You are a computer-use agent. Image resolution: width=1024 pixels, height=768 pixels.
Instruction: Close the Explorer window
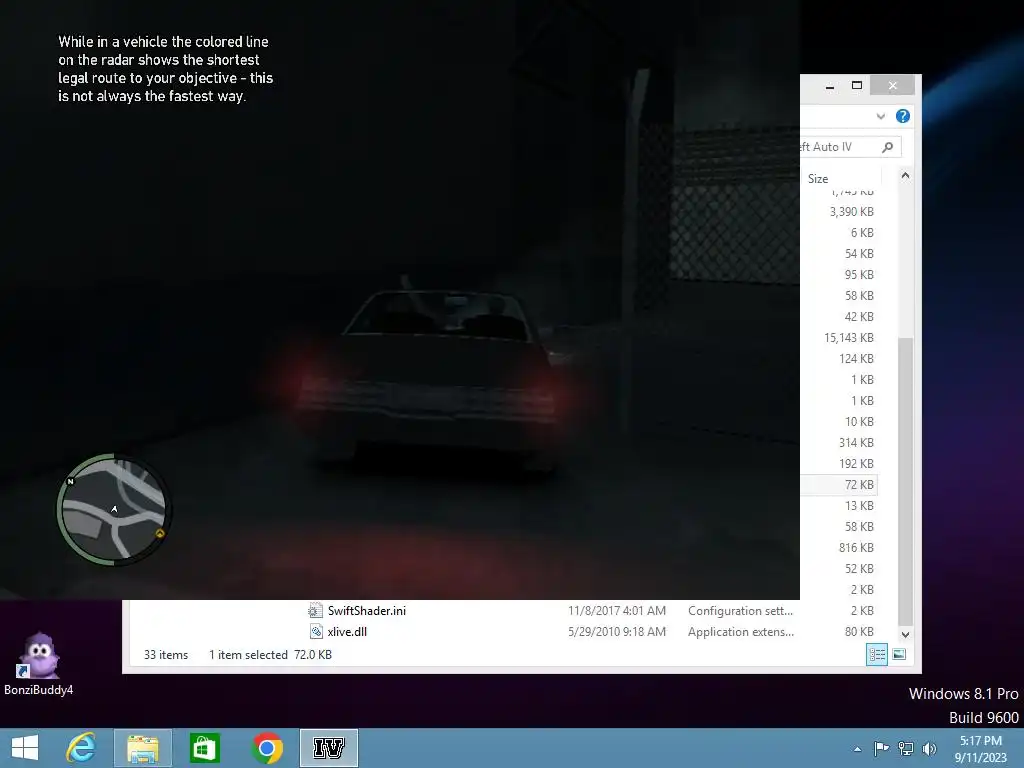[893, 86]
